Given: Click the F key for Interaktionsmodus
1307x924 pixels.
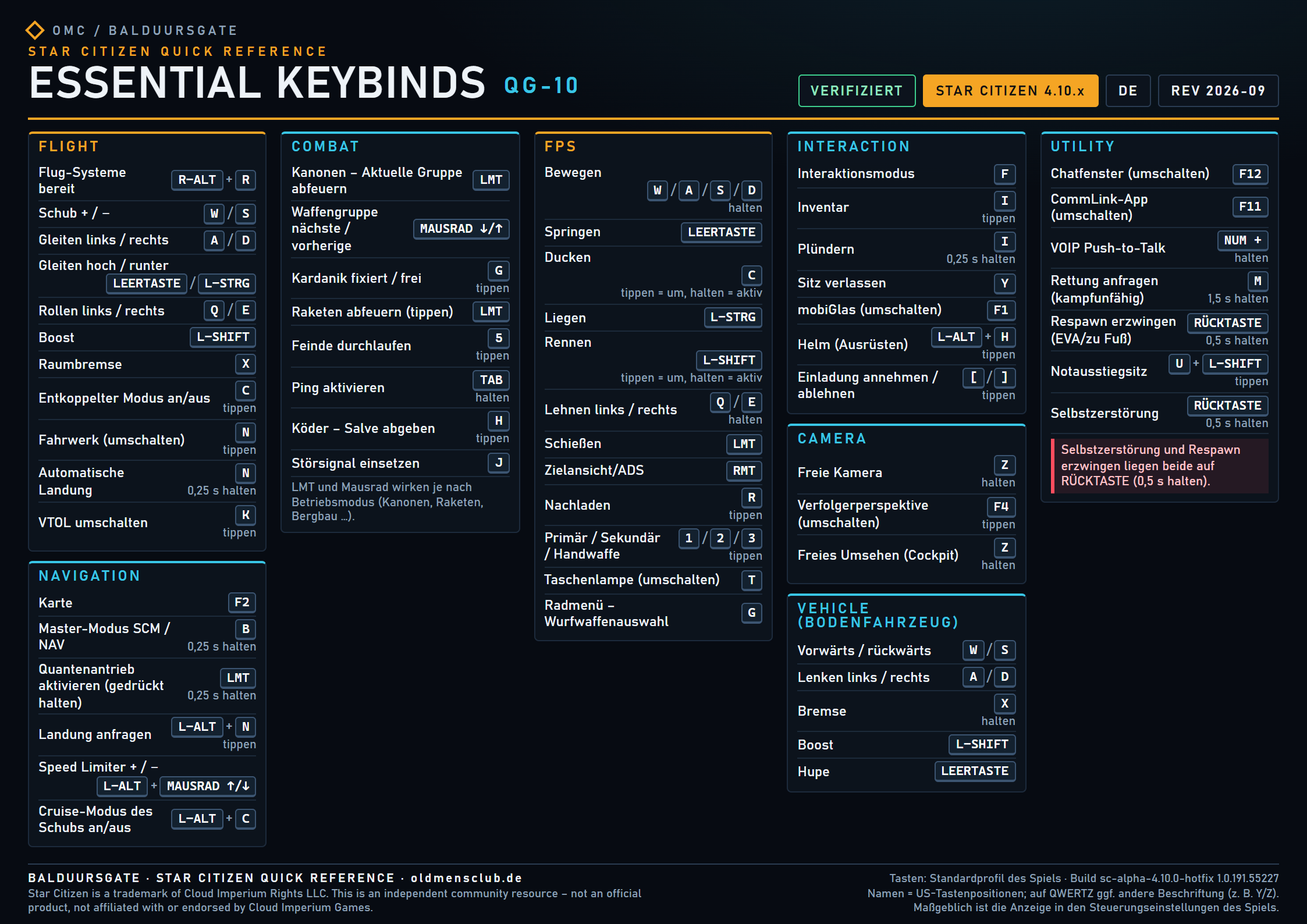Looking at the screenshot, I should tap(1005, 174).
